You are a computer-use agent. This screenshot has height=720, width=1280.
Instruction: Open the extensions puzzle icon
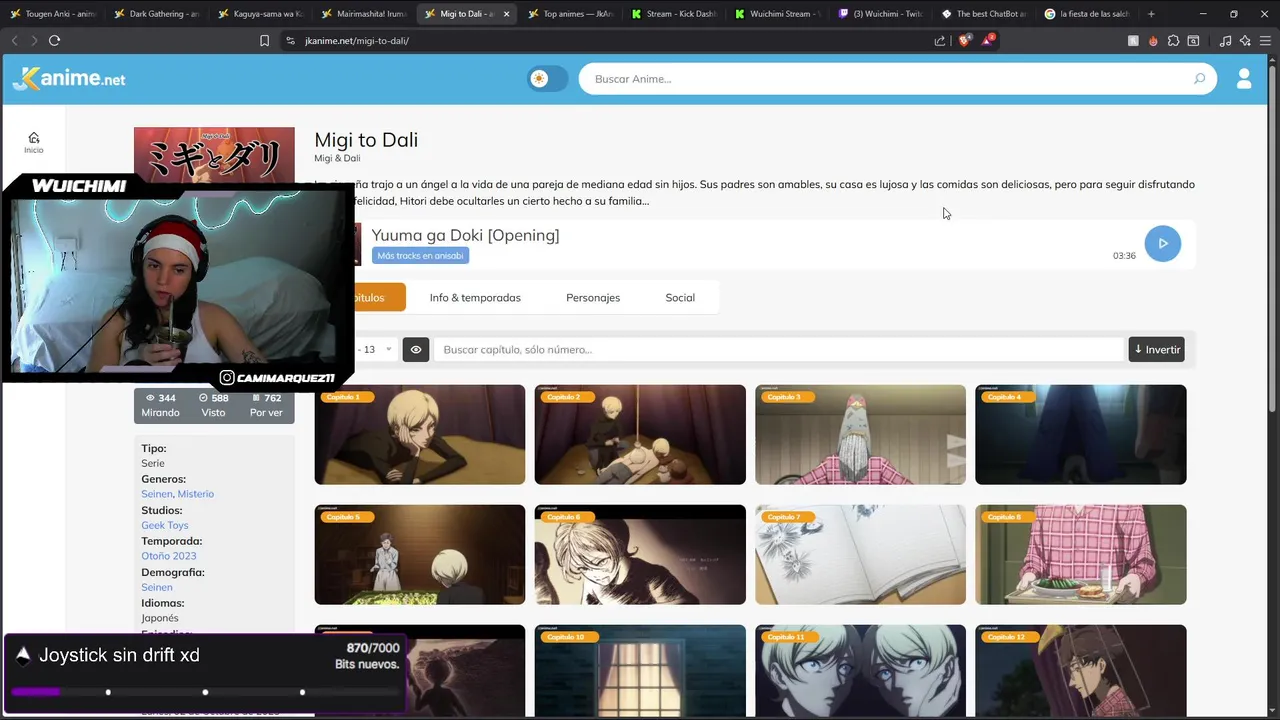[x=1173, y=41]
